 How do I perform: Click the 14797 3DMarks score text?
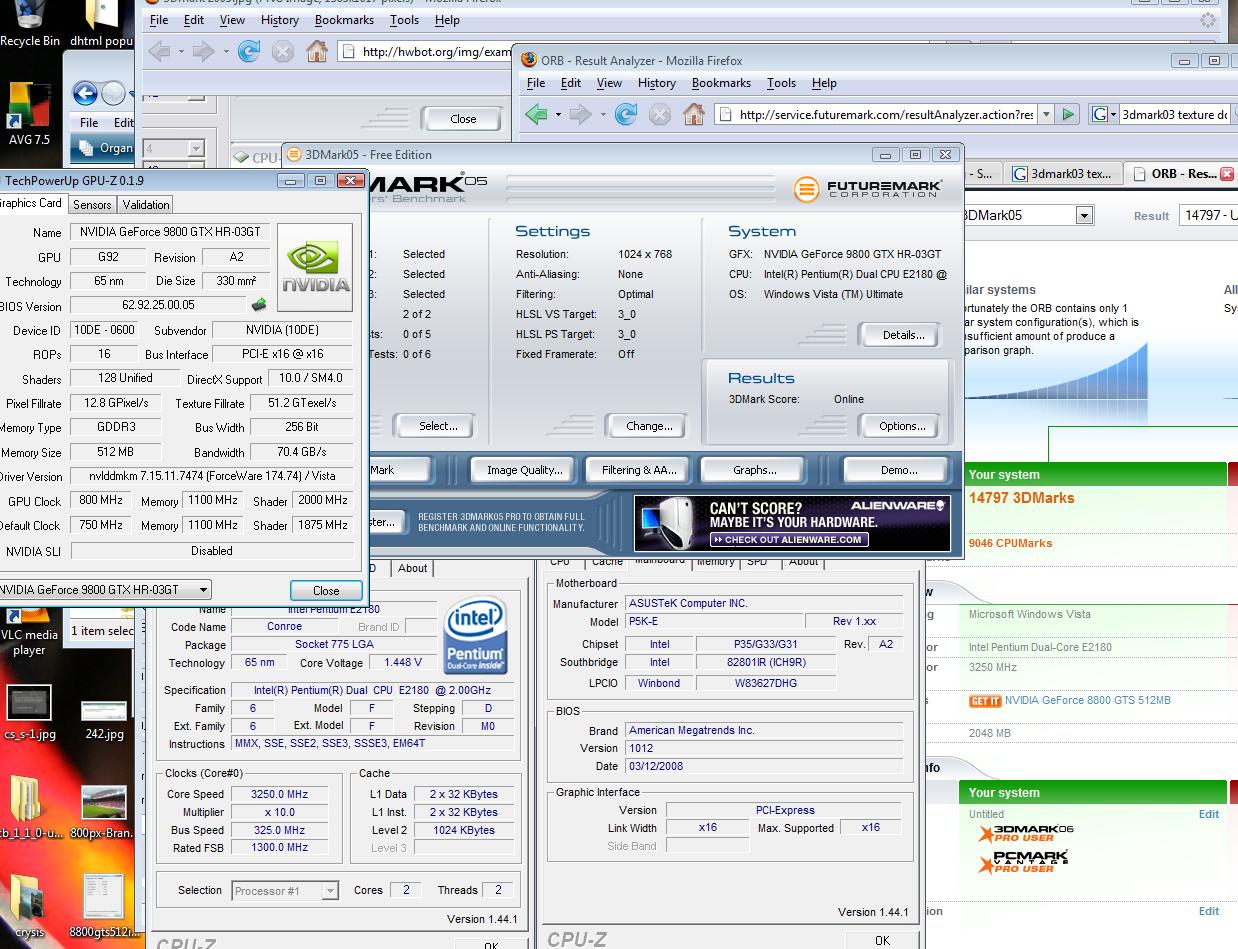tap(1021, 498)
